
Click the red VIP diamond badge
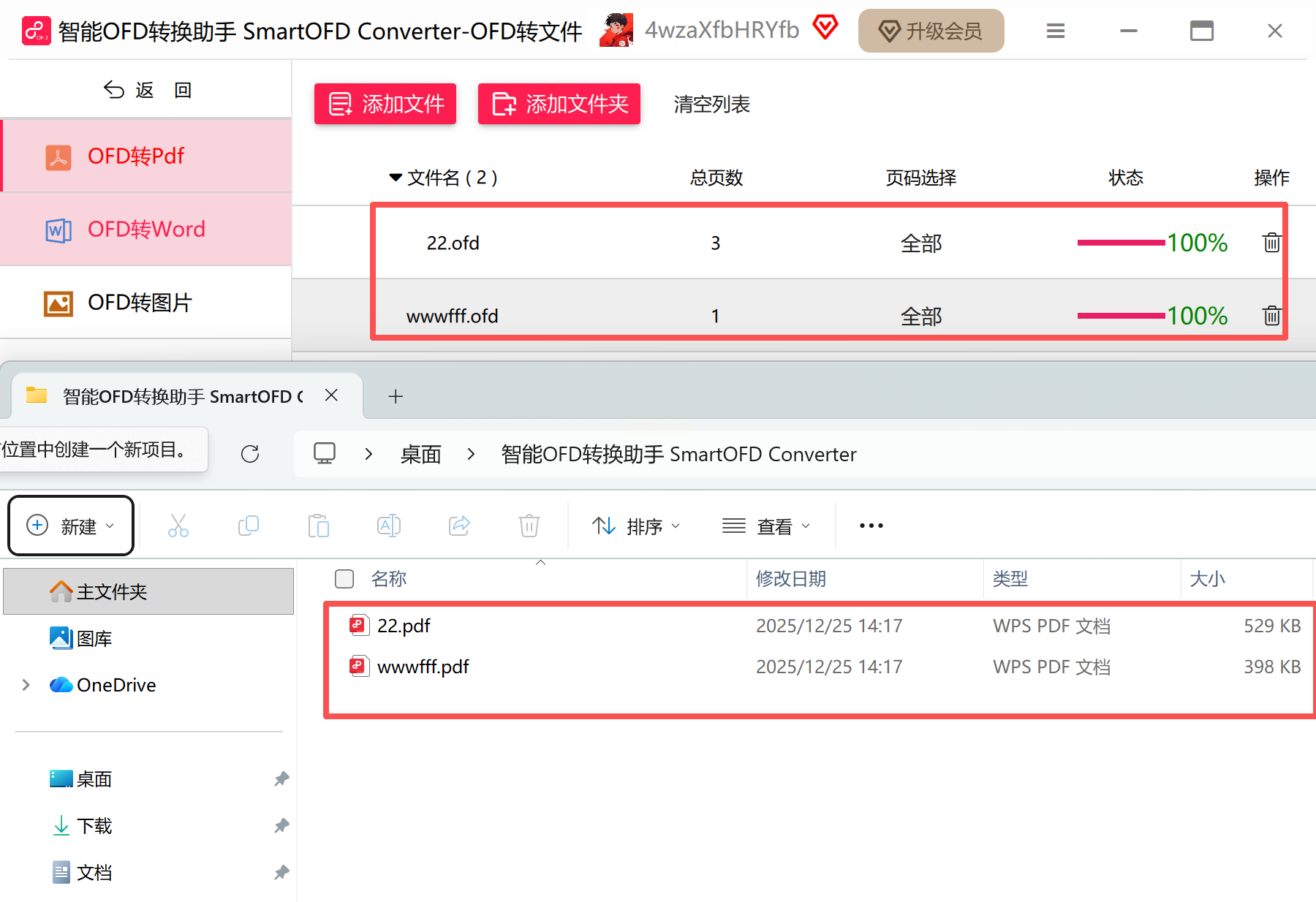(825, 28)
